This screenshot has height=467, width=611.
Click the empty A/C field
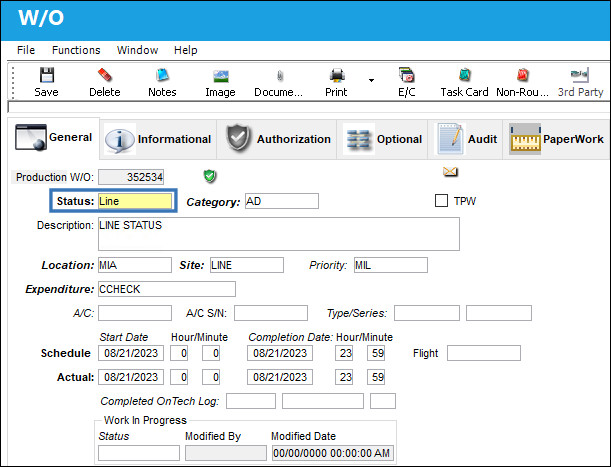(x=135, y=313)
